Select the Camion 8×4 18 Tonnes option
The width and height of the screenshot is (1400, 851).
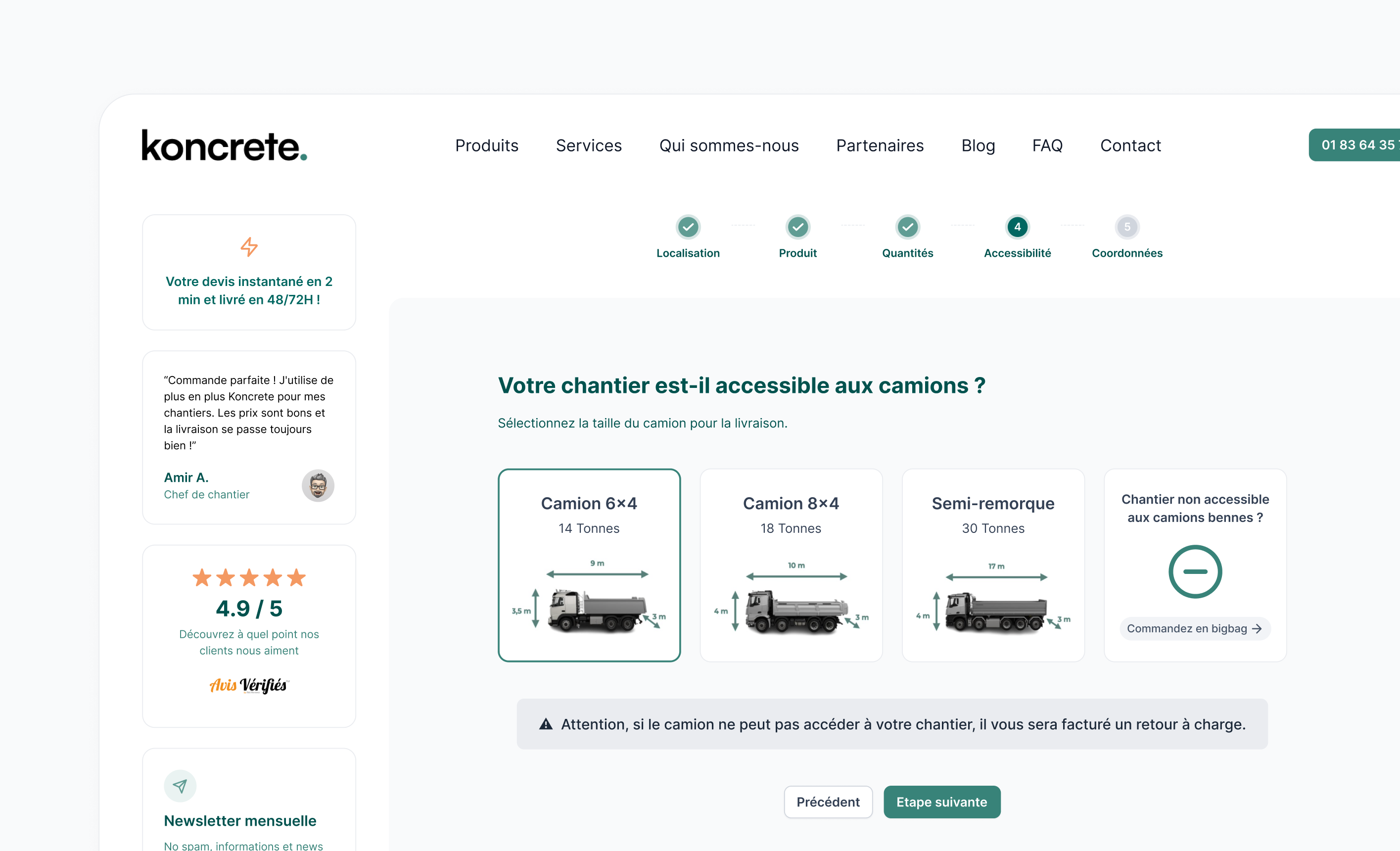click(x=791, y=565)
